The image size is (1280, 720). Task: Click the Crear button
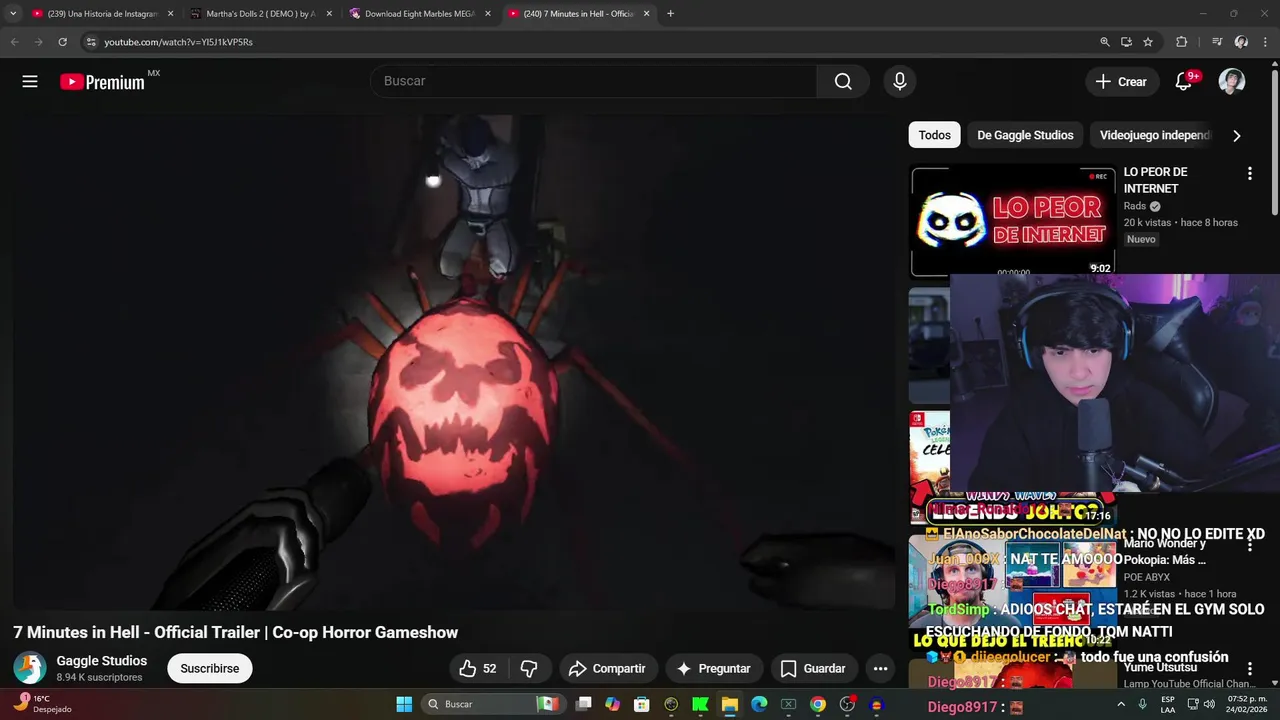coord(1122,82)
